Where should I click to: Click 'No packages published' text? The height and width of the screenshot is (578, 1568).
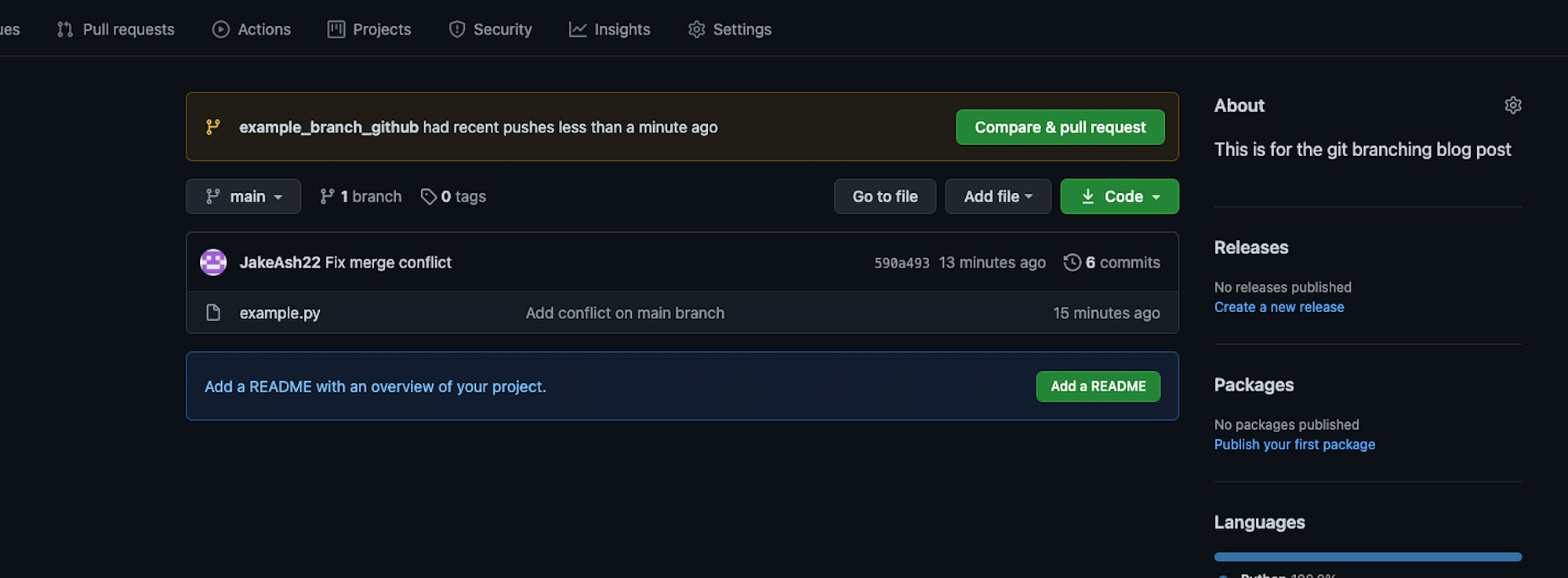coord(1287,424)
